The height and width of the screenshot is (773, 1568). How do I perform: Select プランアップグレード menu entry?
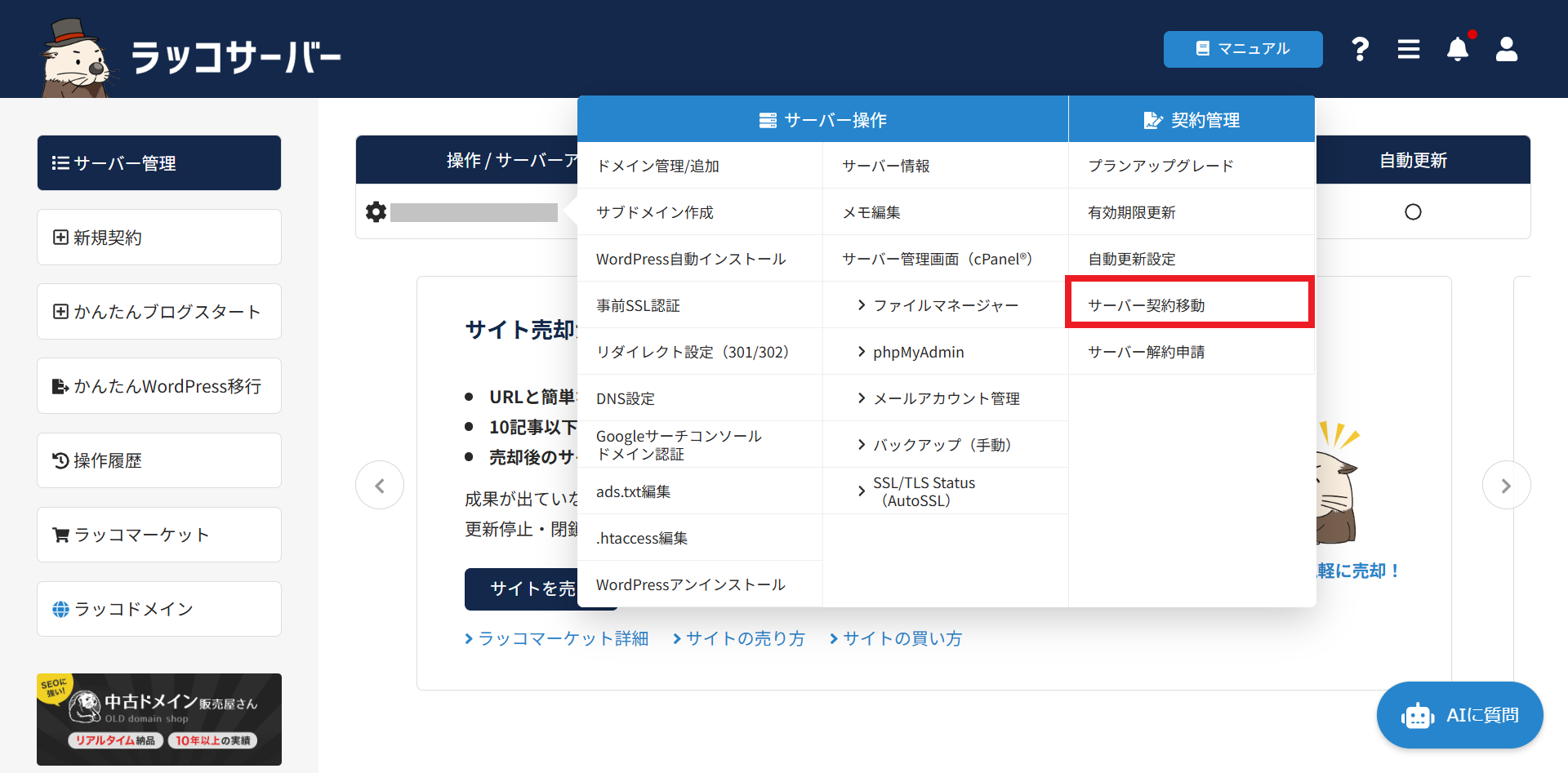point(1192,166)
